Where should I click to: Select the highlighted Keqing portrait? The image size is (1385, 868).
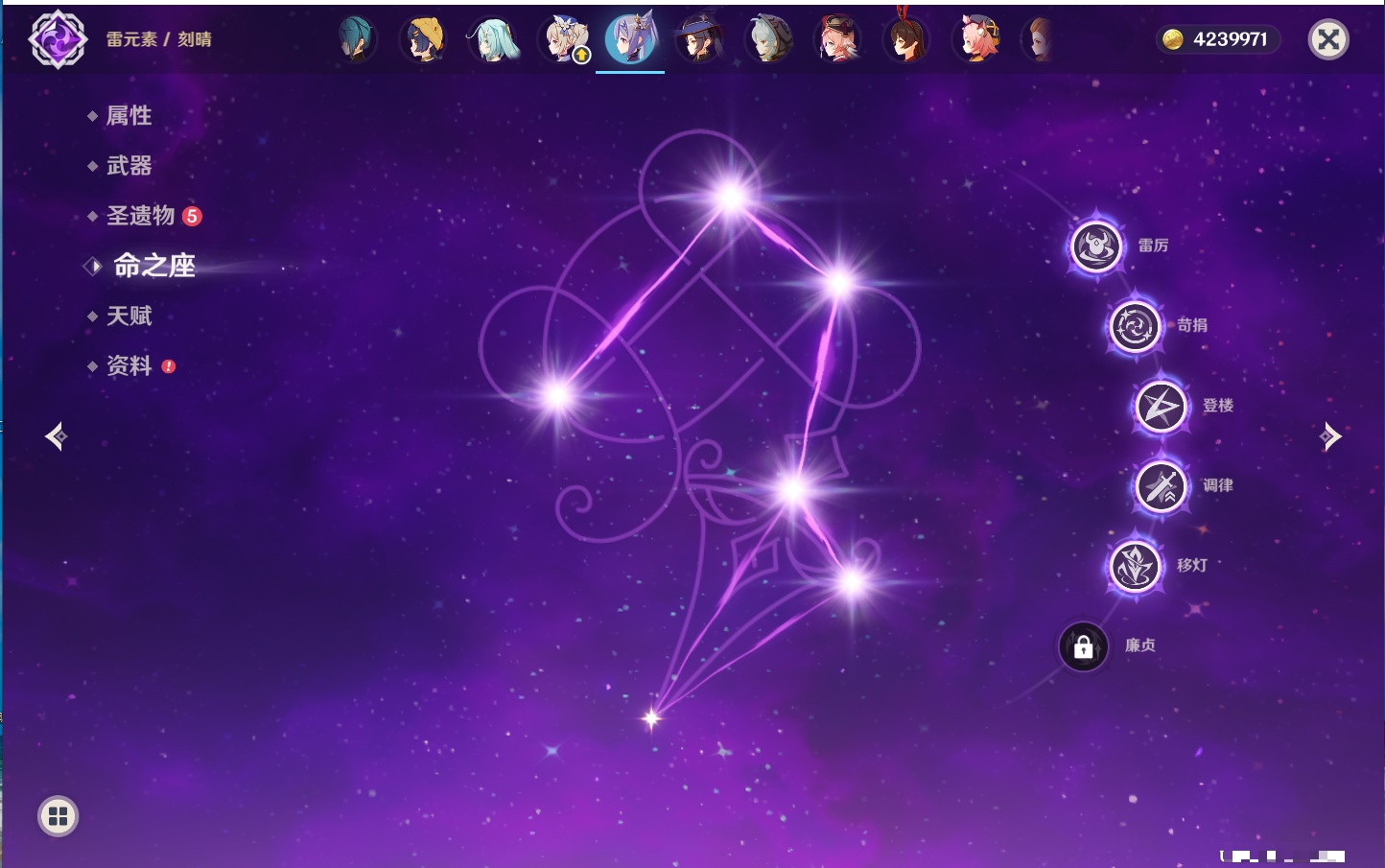(630, 38)
